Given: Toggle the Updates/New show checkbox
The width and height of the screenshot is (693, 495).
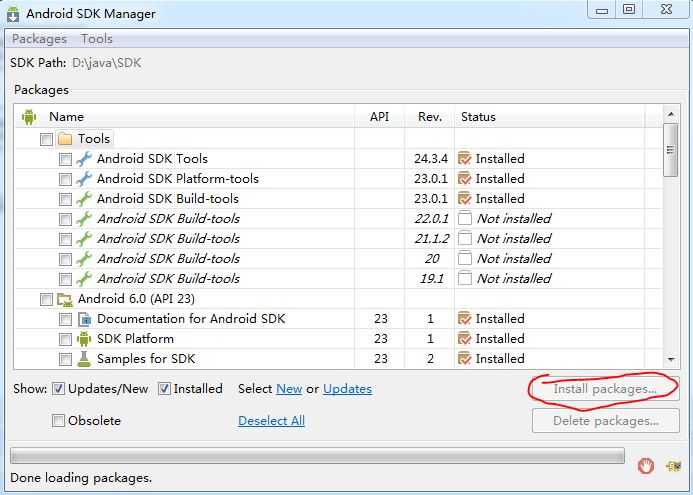Looking at the screenshot, I should (x=58, y=389).
